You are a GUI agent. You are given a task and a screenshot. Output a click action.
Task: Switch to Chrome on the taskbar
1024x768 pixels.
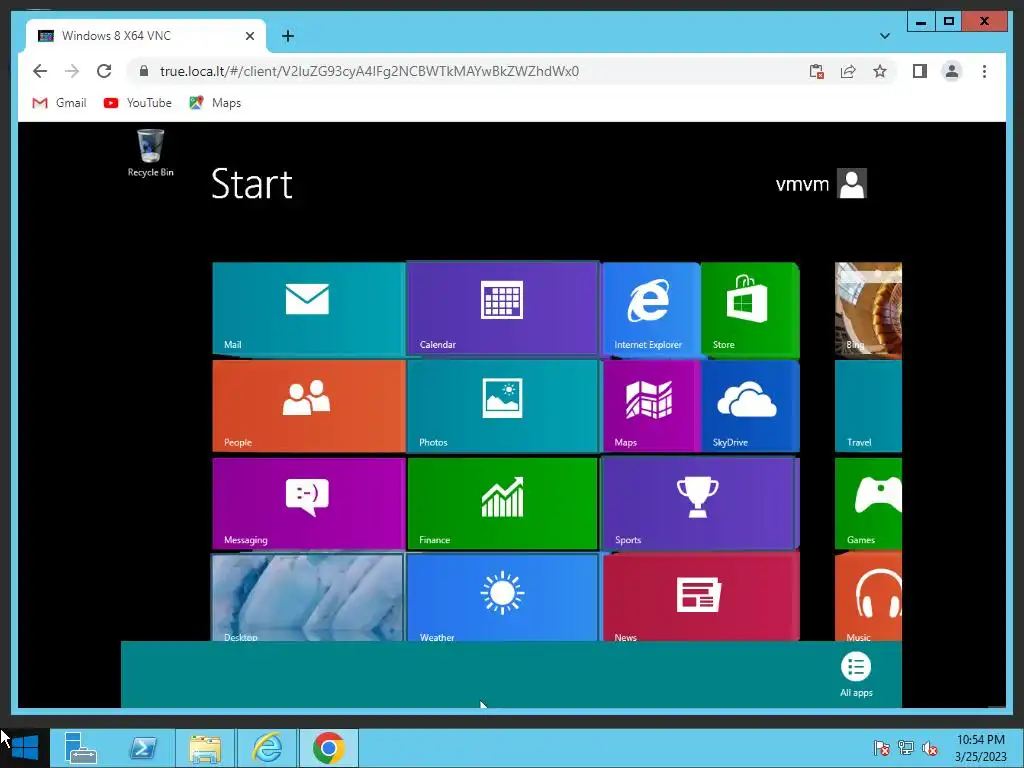point(328,748)
